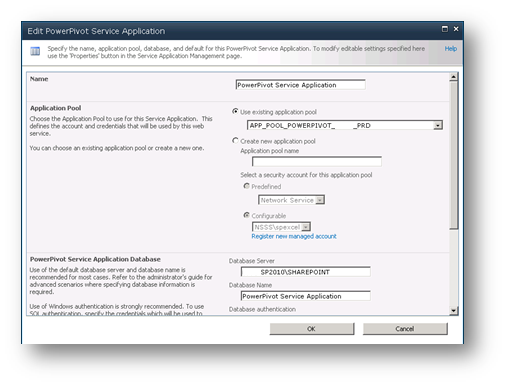Click PowerPivot Service Application Database heading
Screen dimensions: 506x386
click(95, 259)
